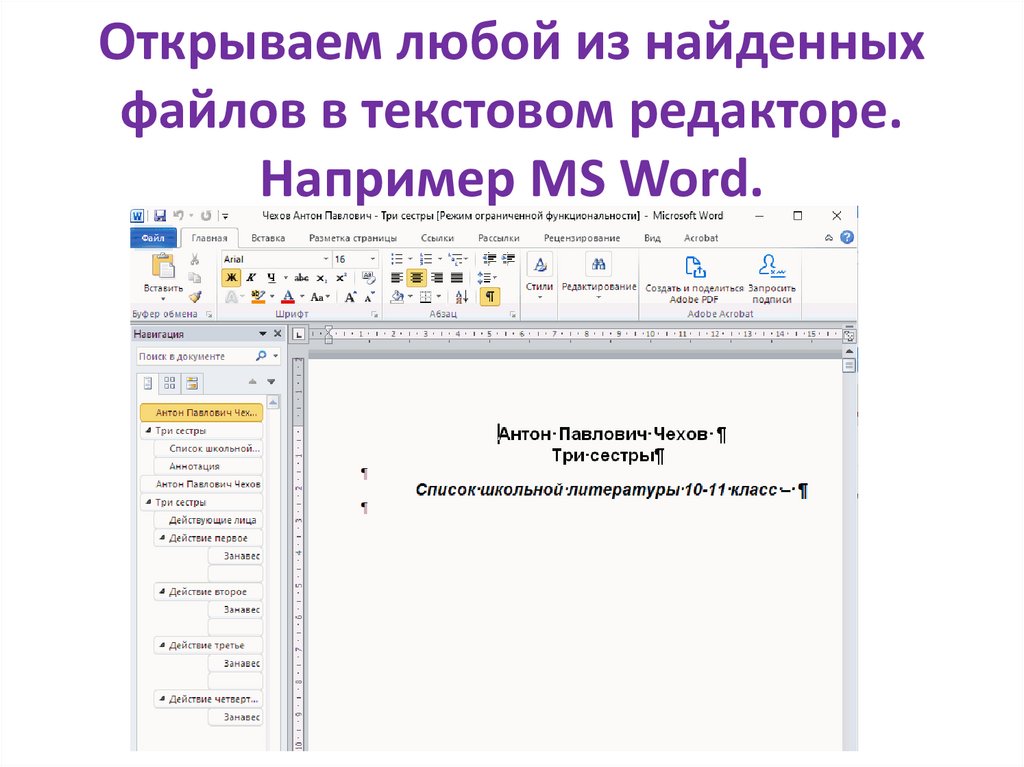Open the Change Case Aa dropdown

319,297
